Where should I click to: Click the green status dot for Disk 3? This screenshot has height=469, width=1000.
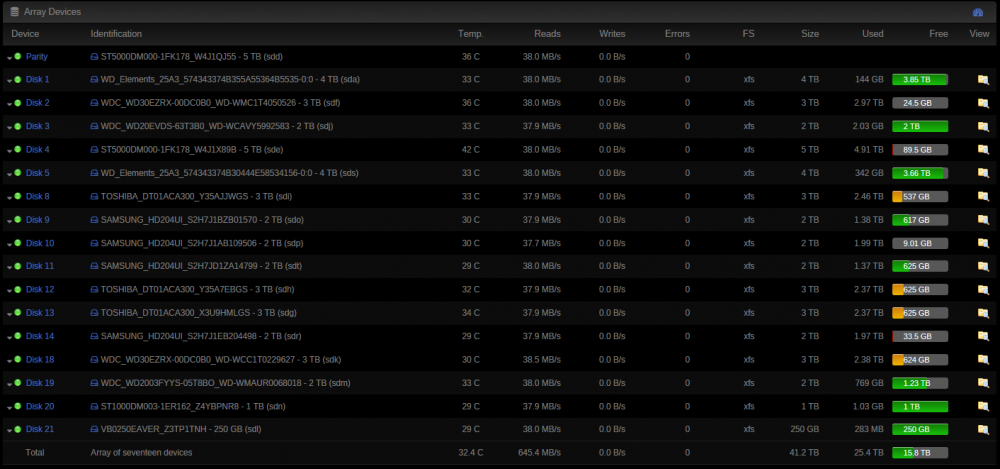point(18,126)
